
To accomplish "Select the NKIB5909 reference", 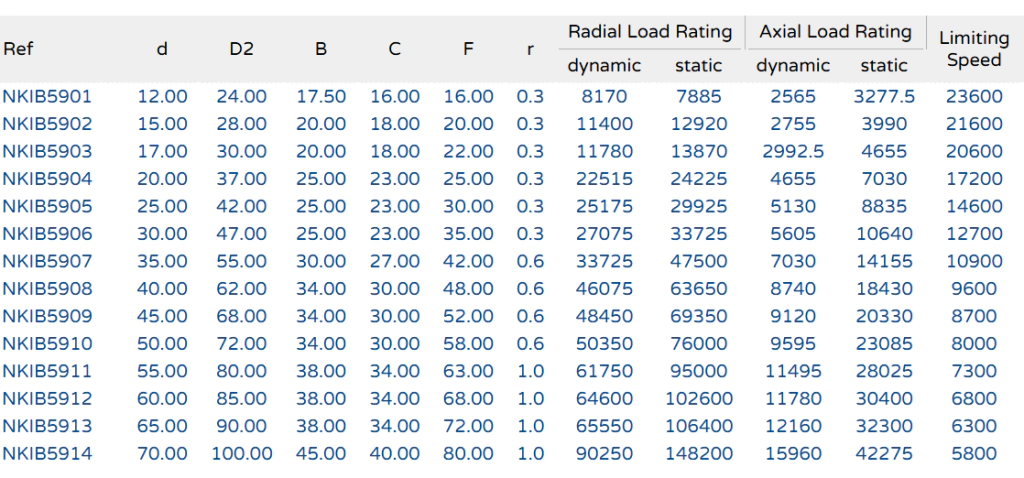I will tap(47, 316).
